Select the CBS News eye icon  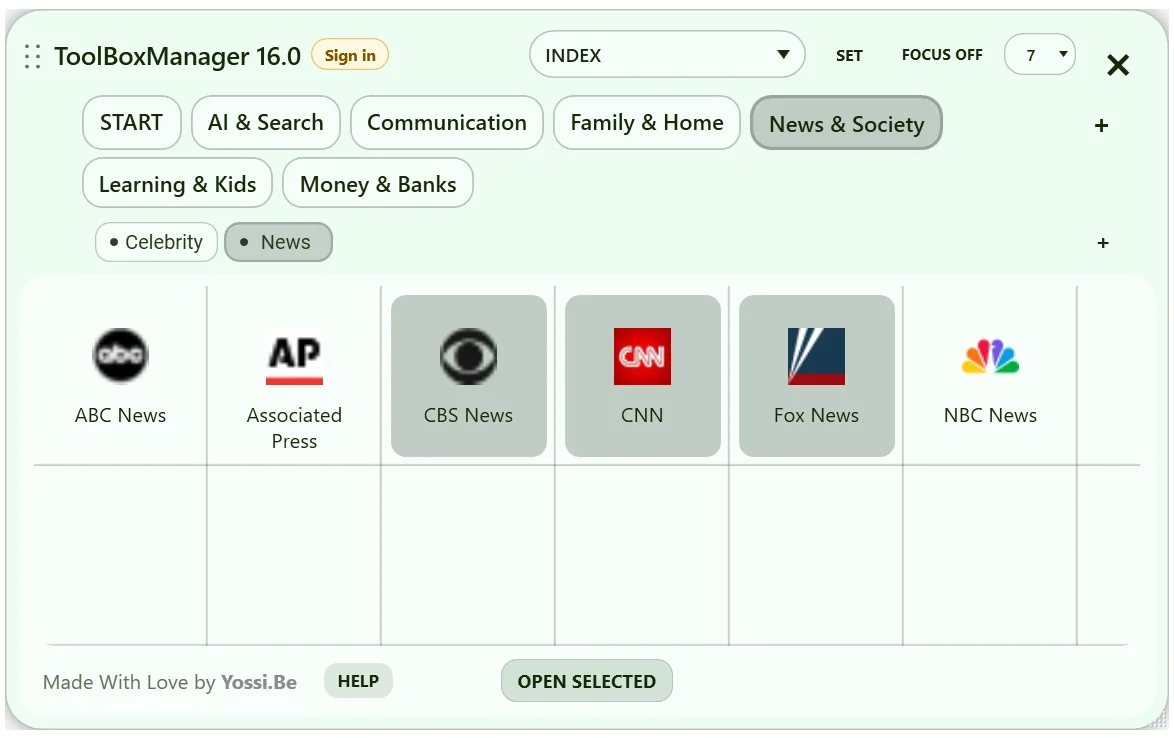[x=469, y=356]
